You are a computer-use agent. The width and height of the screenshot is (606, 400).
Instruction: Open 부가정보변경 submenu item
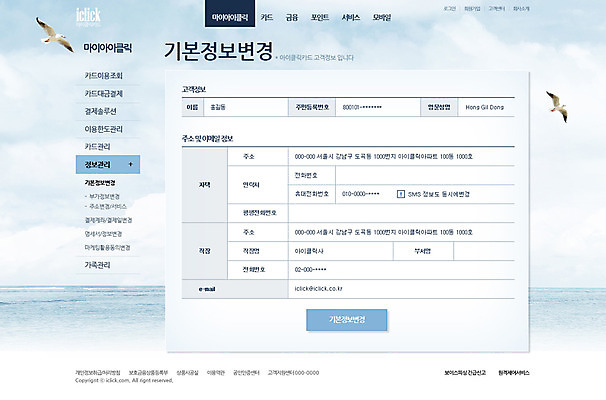point(102,196)
